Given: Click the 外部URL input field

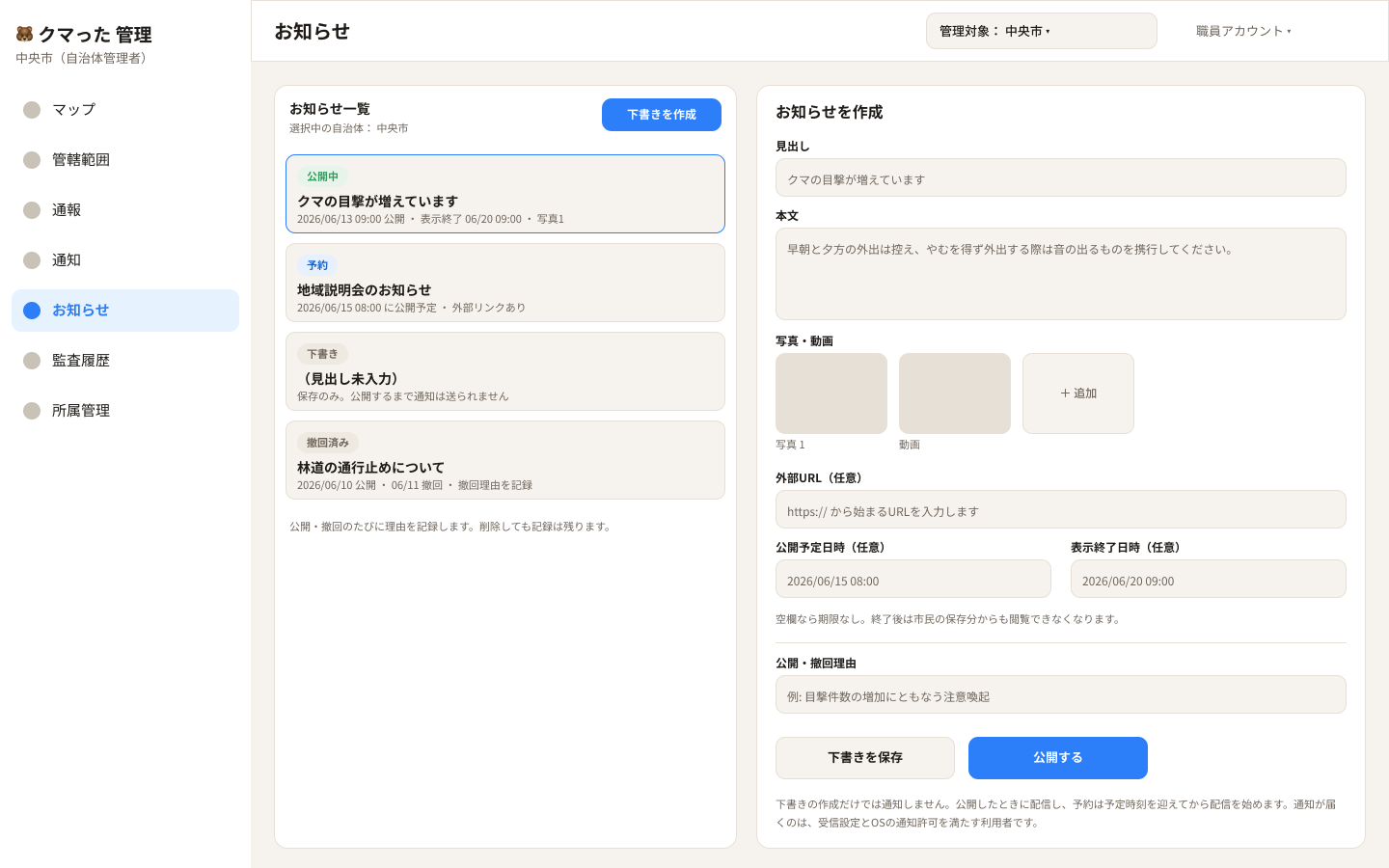Looking at the screenshot, I should [x=1061, y=510].
